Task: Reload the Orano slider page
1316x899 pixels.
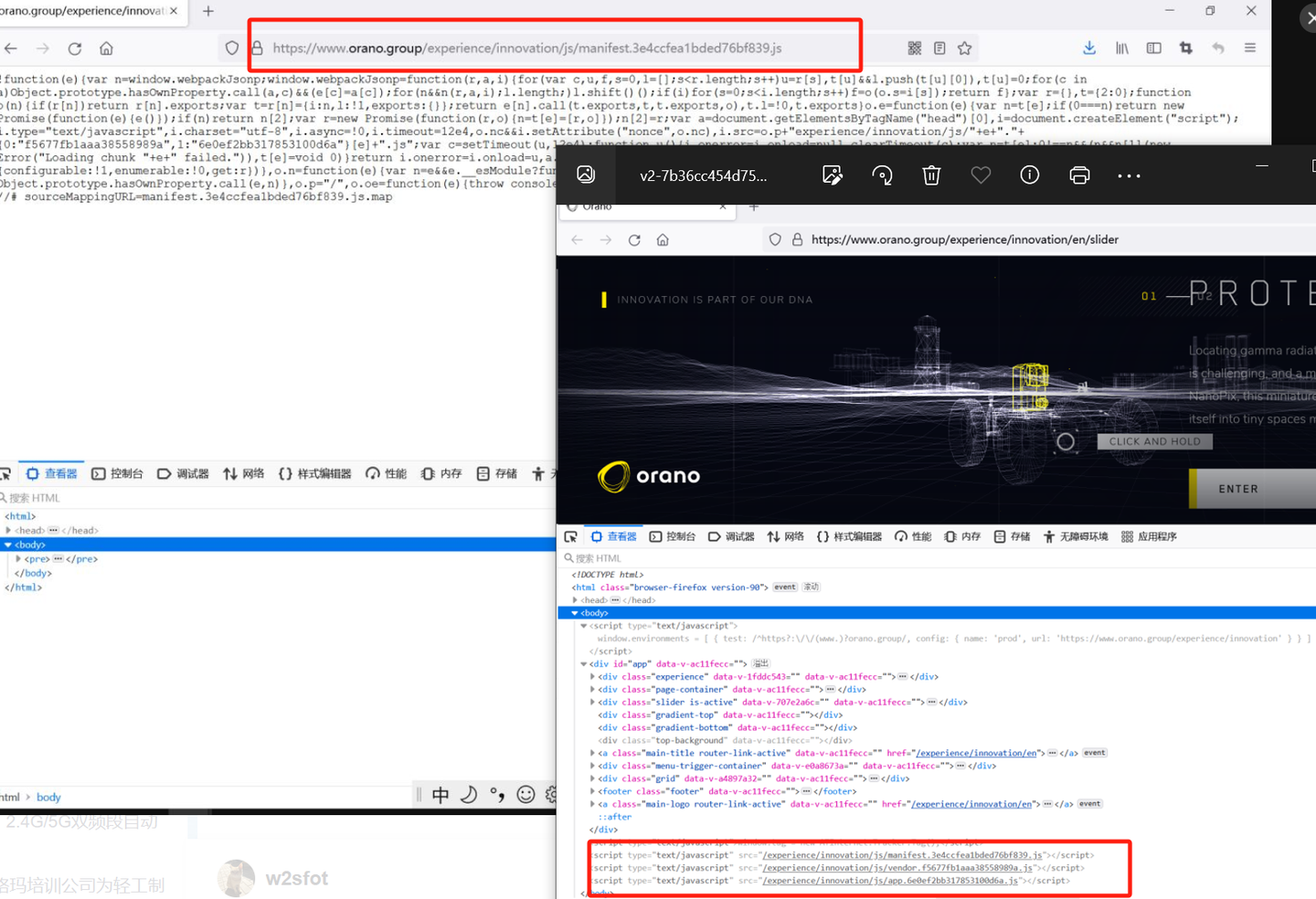Action: [x=634, y=239]
